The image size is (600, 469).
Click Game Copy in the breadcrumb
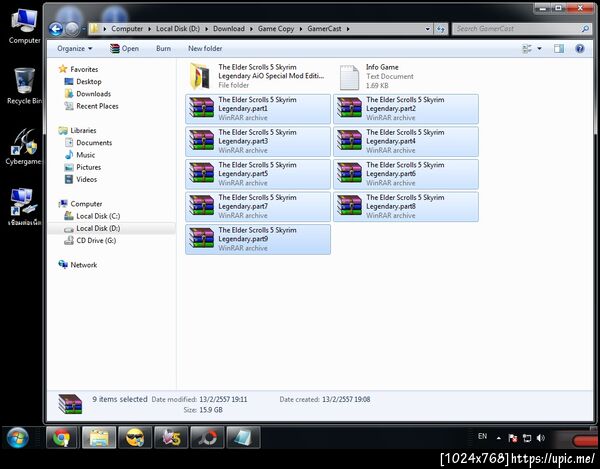pos(276,29)
